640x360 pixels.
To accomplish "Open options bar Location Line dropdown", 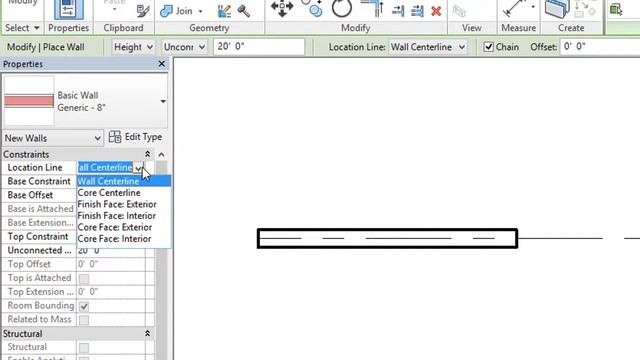I will pos(428,47).
